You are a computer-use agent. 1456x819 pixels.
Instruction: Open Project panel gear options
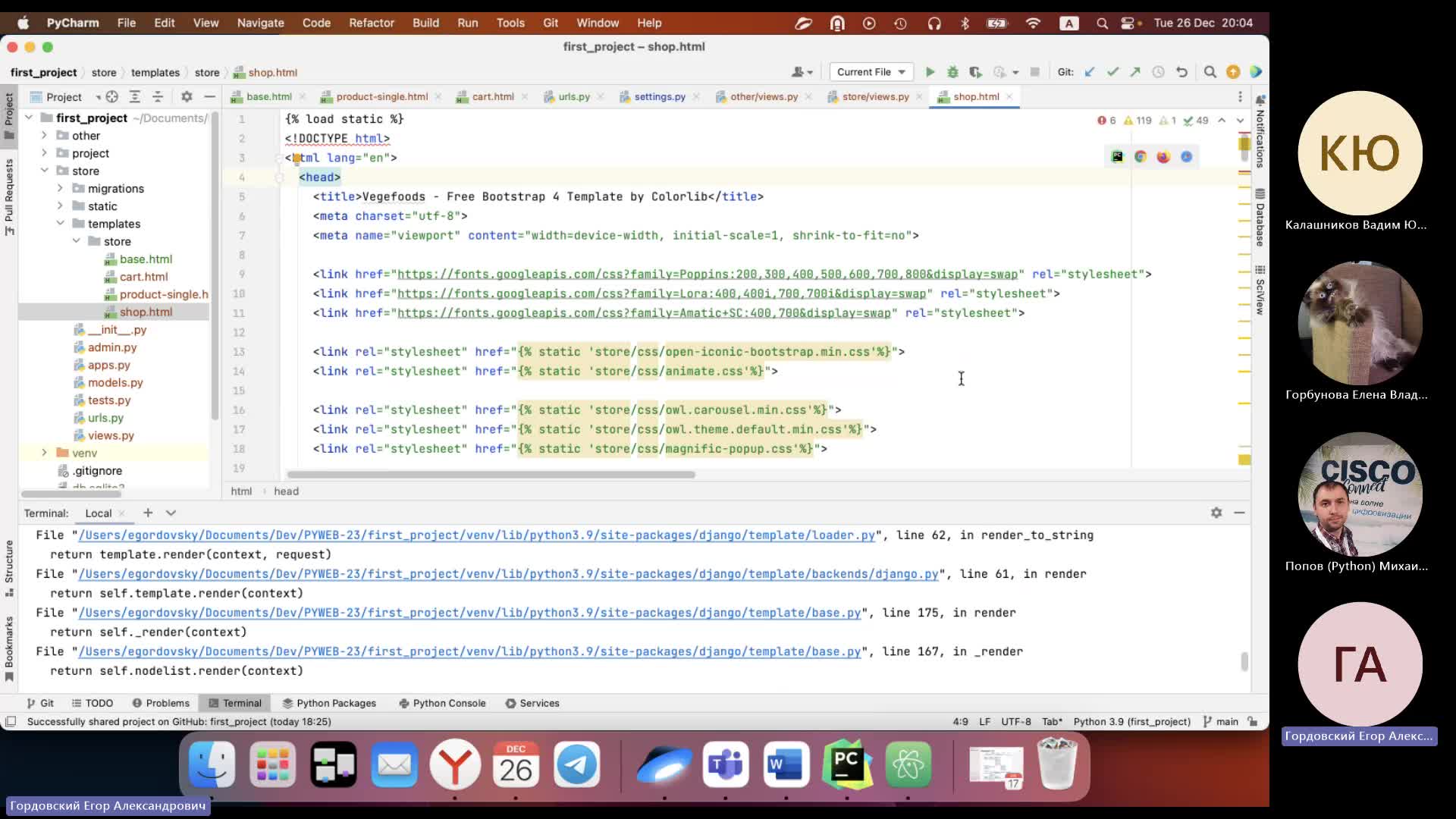click(187, 96)
